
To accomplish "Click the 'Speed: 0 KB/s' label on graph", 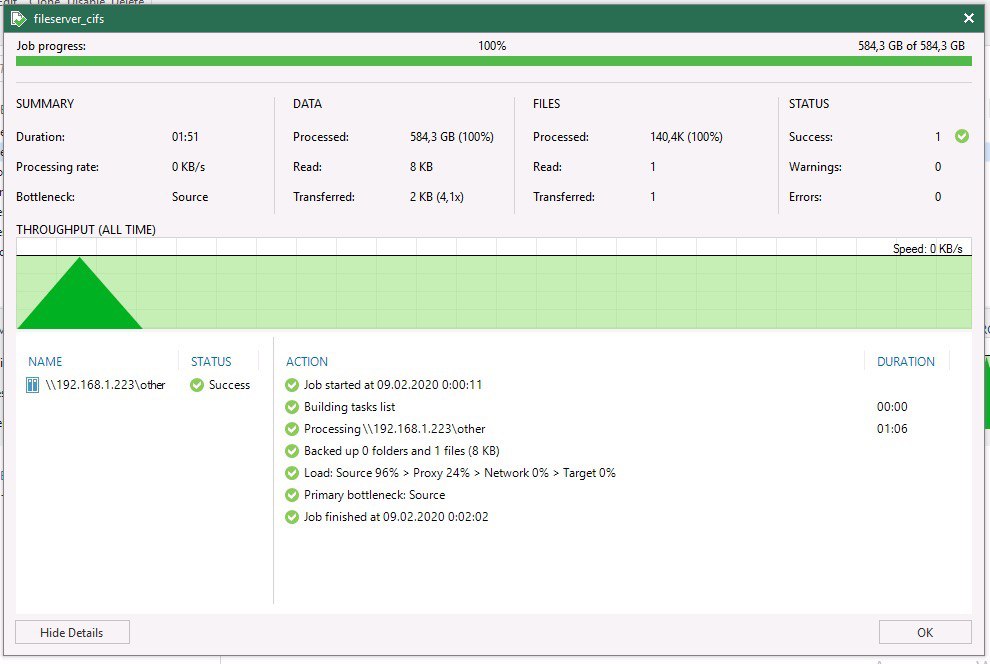I will [x=927, y=249].
